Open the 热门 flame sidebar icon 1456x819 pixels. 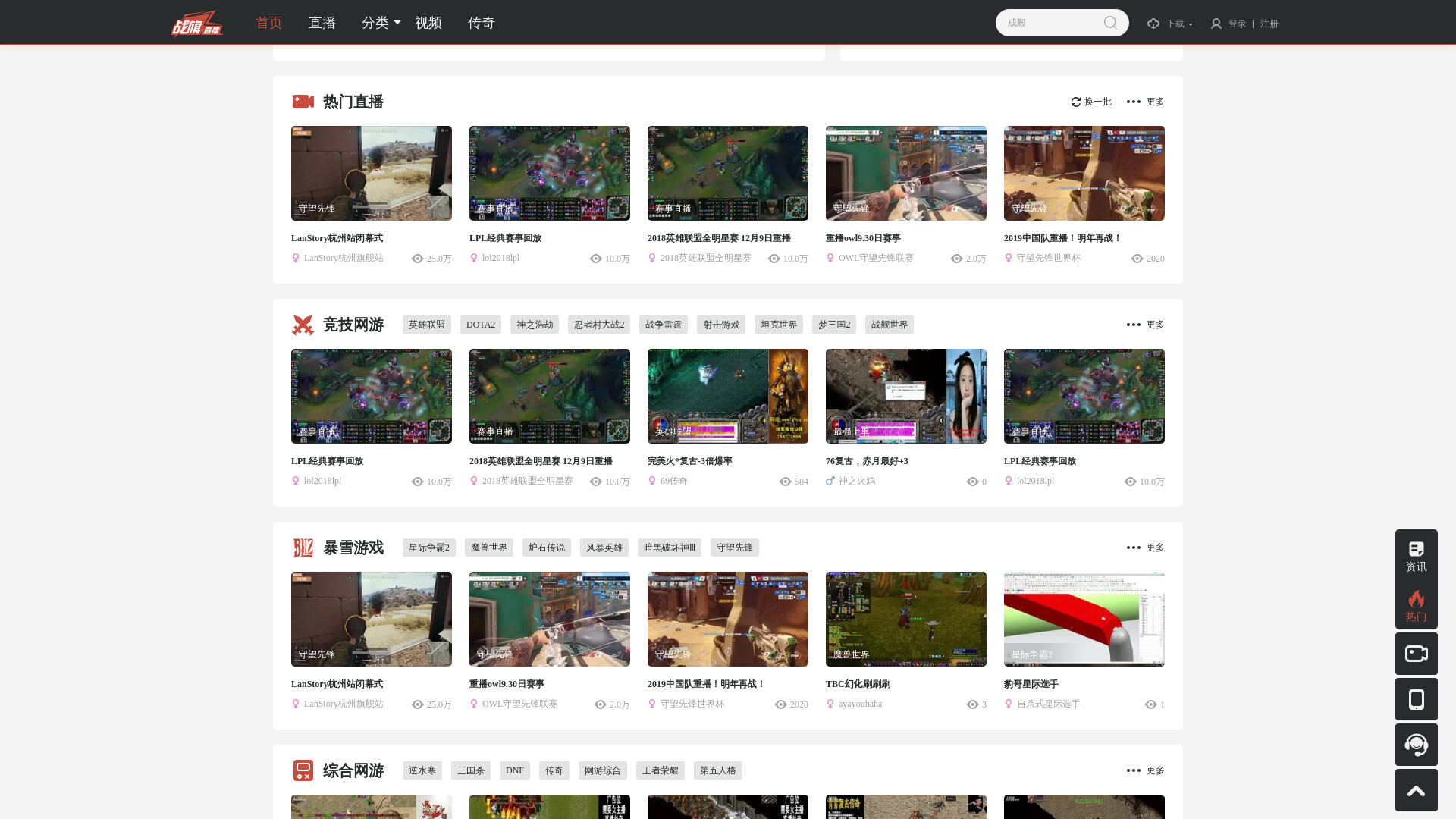tap(1417, 606)
